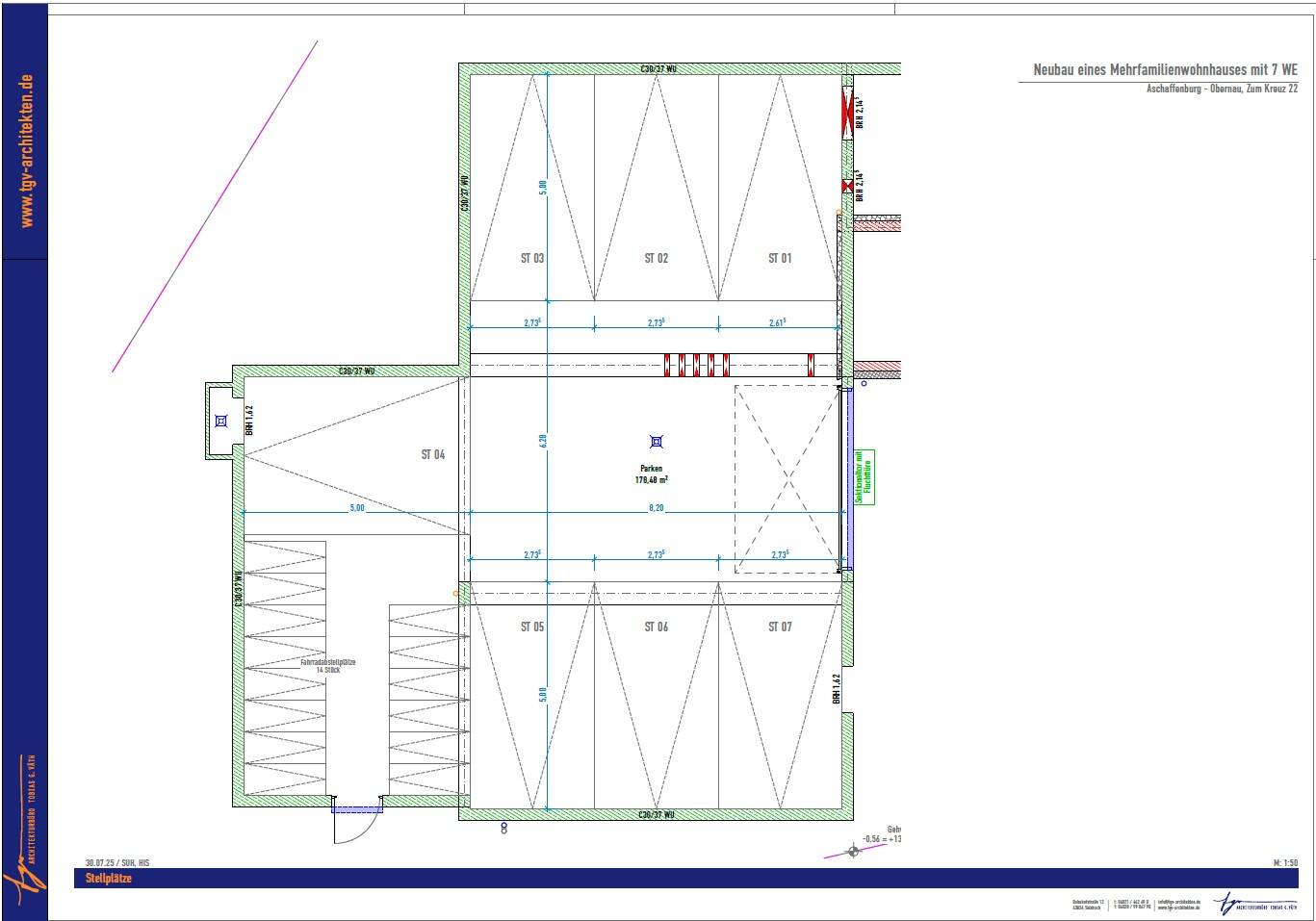The height and width of the screenshot is (921, 1316).
Task: Click the dashed crossed rectangle of the sectional door
Action: coord(787,478)
